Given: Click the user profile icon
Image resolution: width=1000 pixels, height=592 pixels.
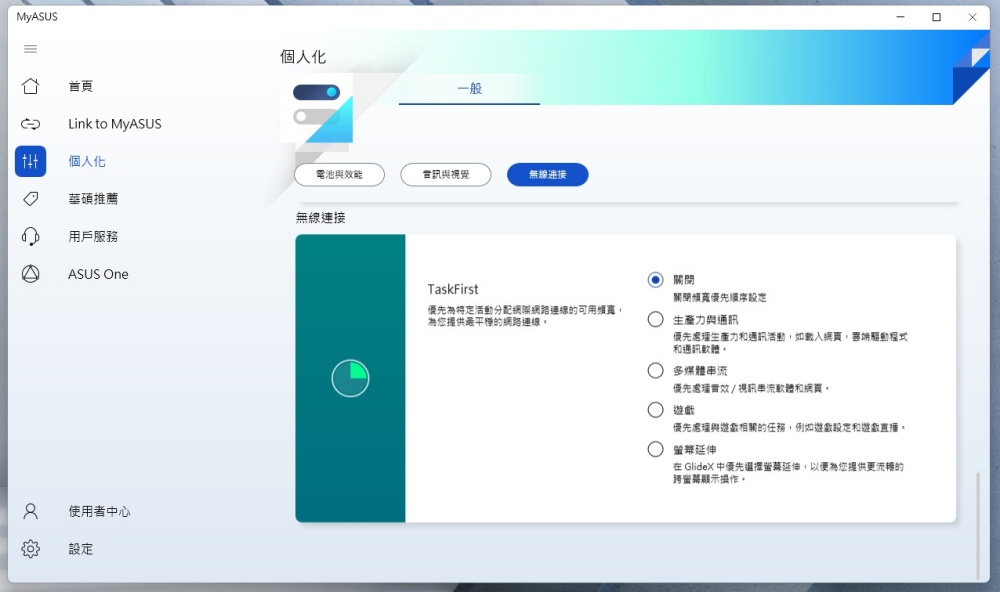Looking at the screenshot, I should (x=30, y=511).
